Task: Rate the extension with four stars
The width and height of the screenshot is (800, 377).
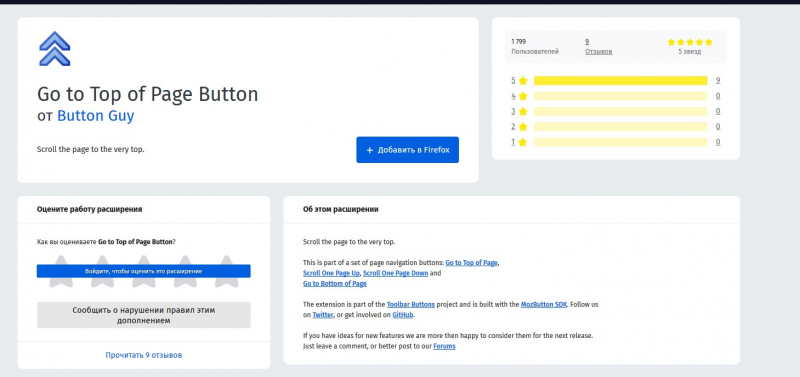Action: pyautogui.click(x=185, y=271)
